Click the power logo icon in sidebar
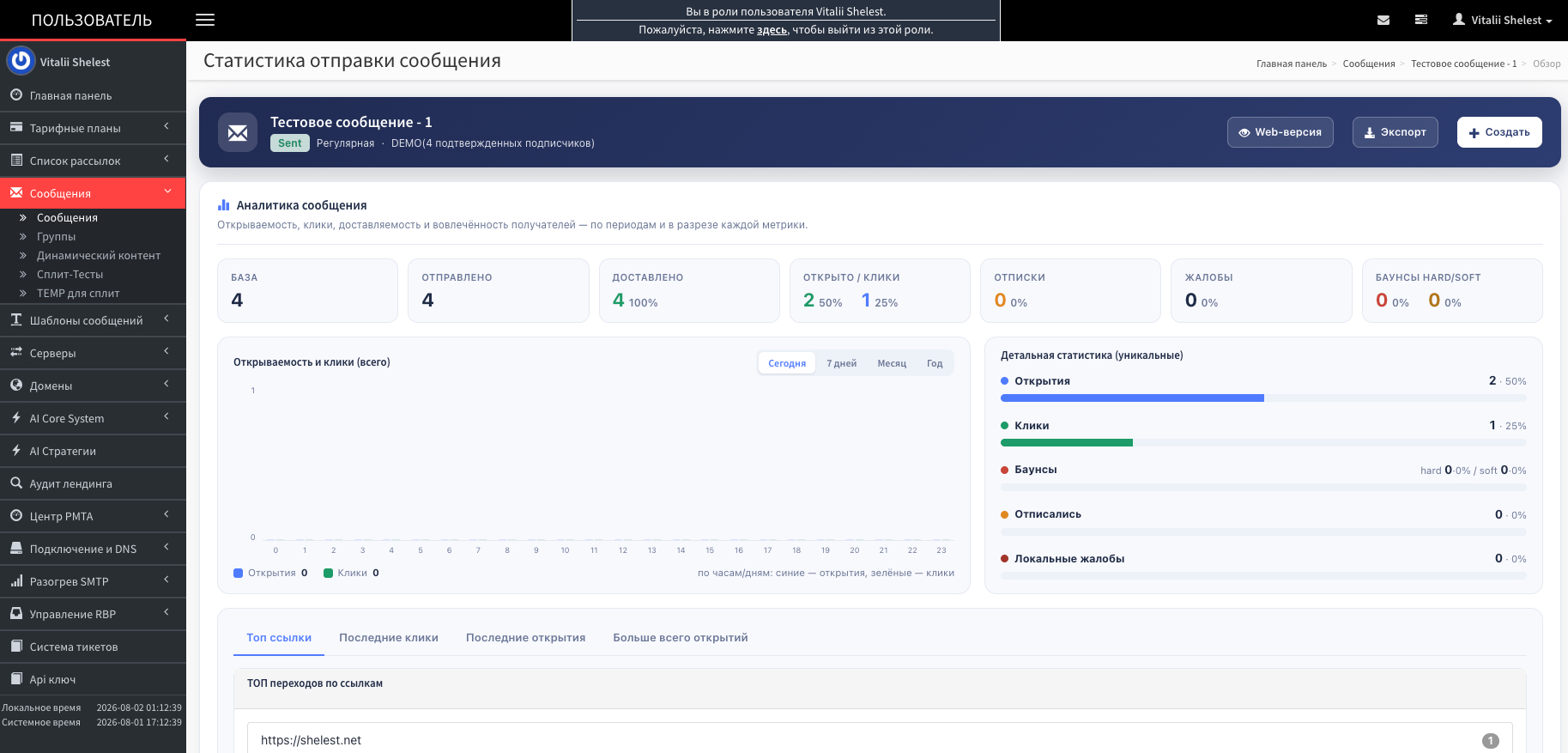The image size is (1568, 753). click(21, 61)
